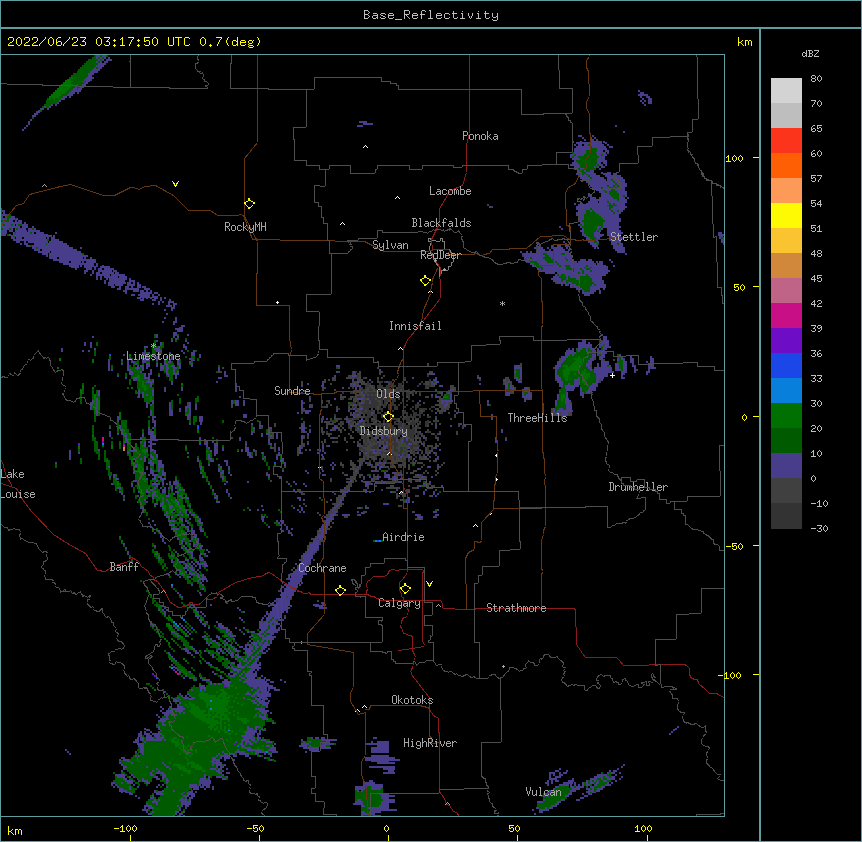This screenshot has height=842, width=862.
Task: Click the -50 tick on right axis
Action: click(x=734, y=546)
